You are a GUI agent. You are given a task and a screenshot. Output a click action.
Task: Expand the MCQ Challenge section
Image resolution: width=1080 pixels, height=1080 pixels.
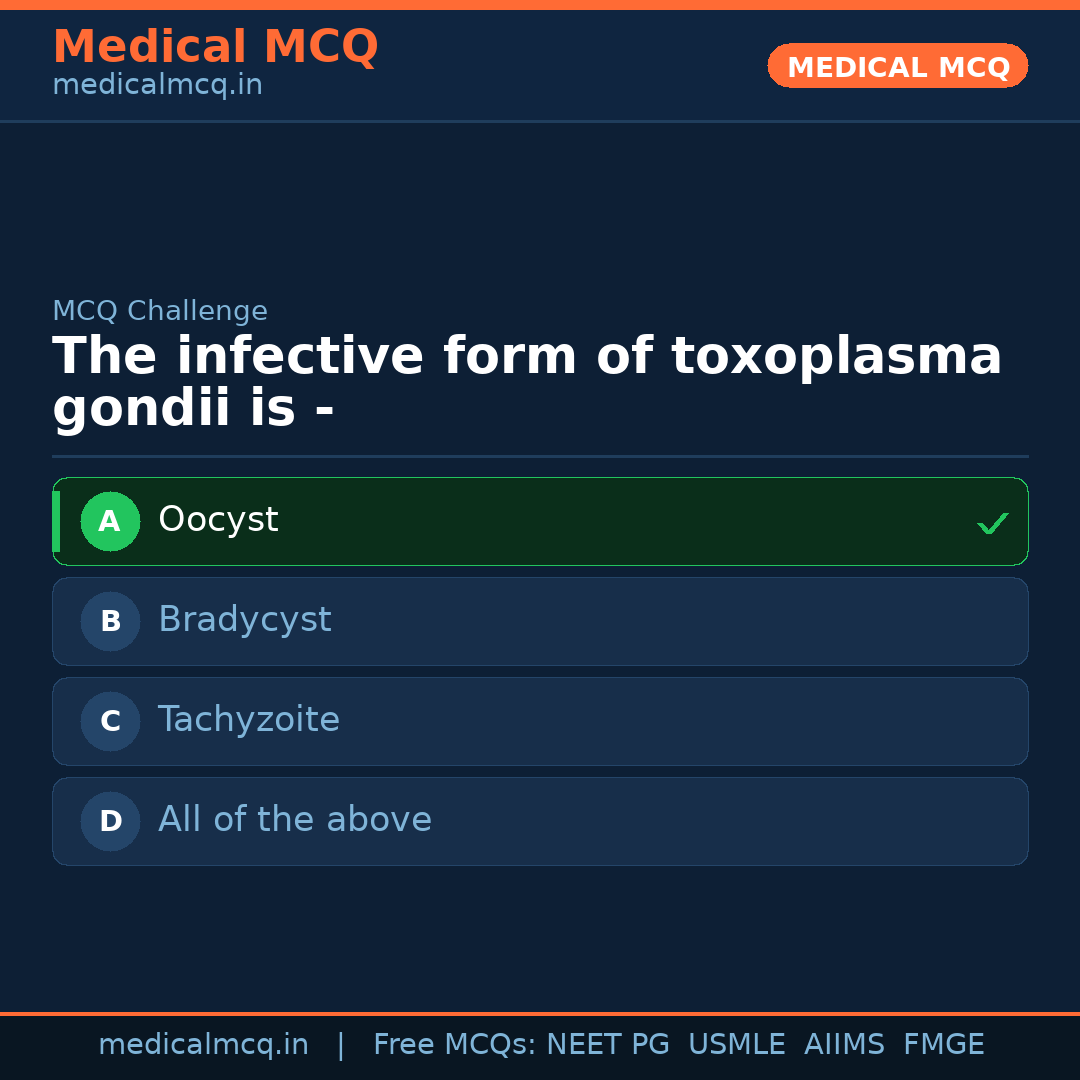pyautogui.click(x=160, y=310)
